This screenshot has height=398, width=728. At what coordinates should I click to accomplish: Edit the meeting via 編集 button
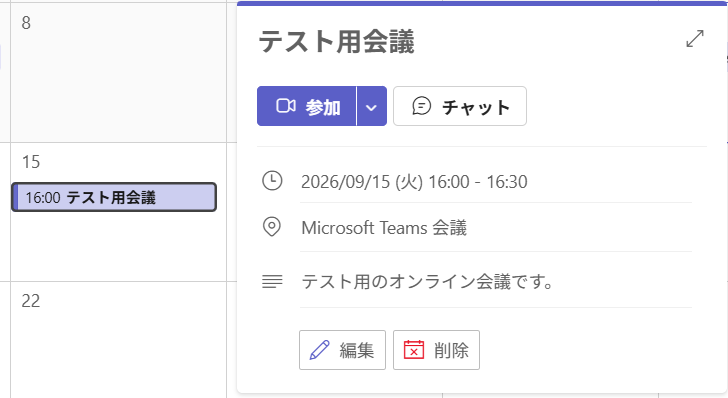pyautogui.click(x=342, y=350)
